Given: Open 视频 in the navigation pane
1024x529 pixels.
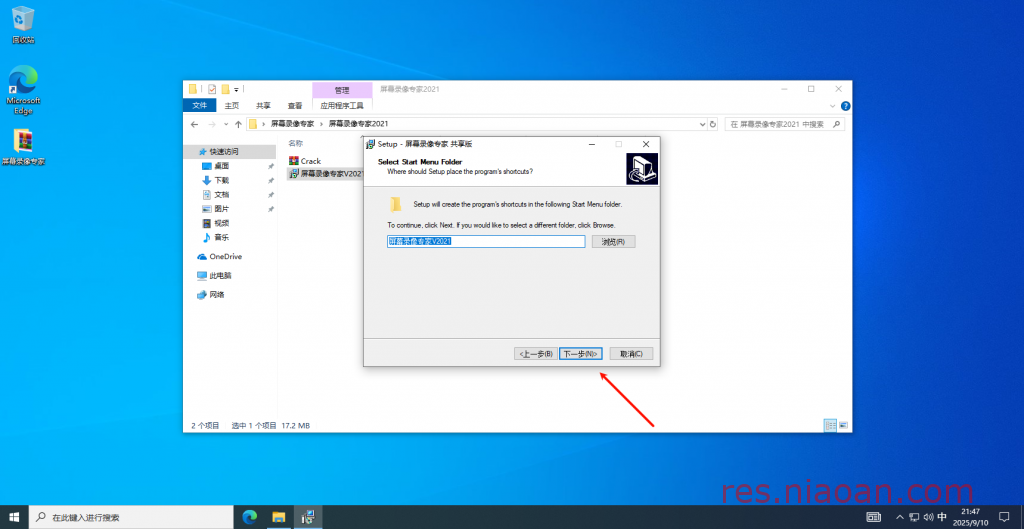Looking at the screenshot, I should click(221, 223).
